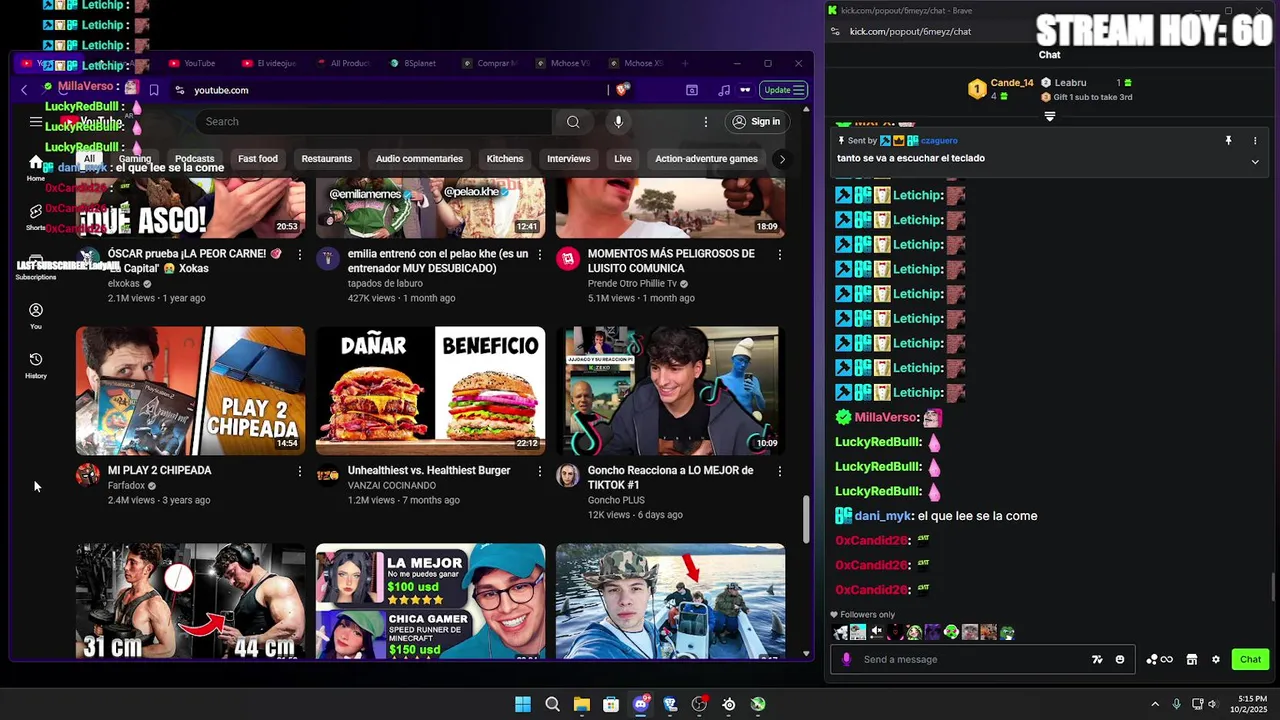This screenshot has height=720, width=1280.
Task: Select the Live category chip
Action: 623,159
